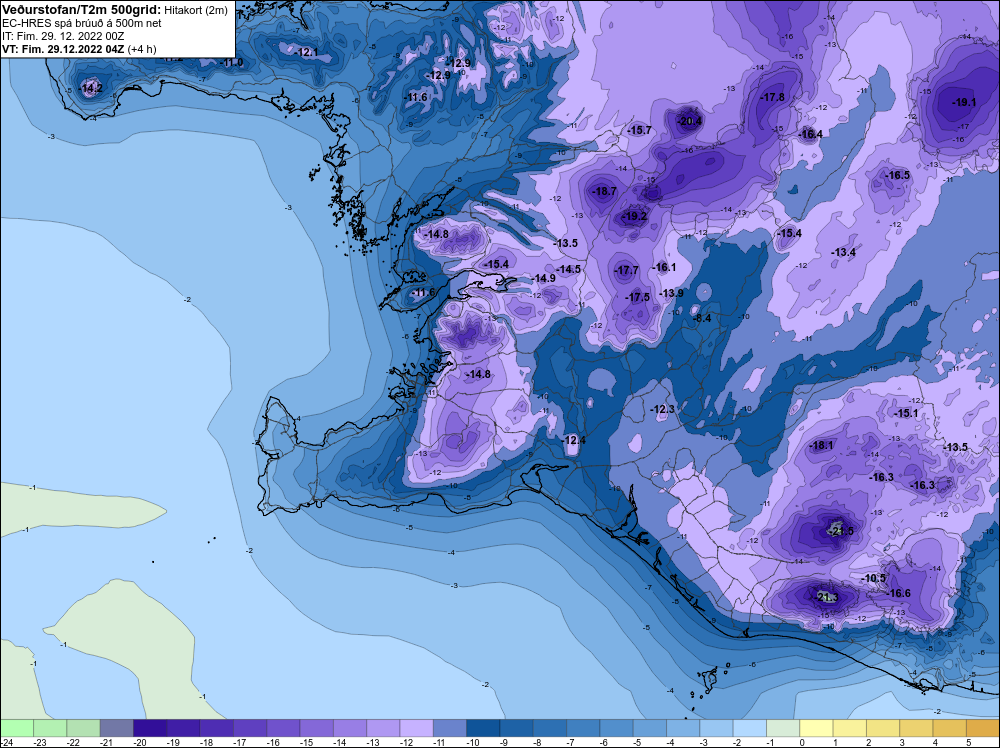Click the -13.4 temperature label

843,253
